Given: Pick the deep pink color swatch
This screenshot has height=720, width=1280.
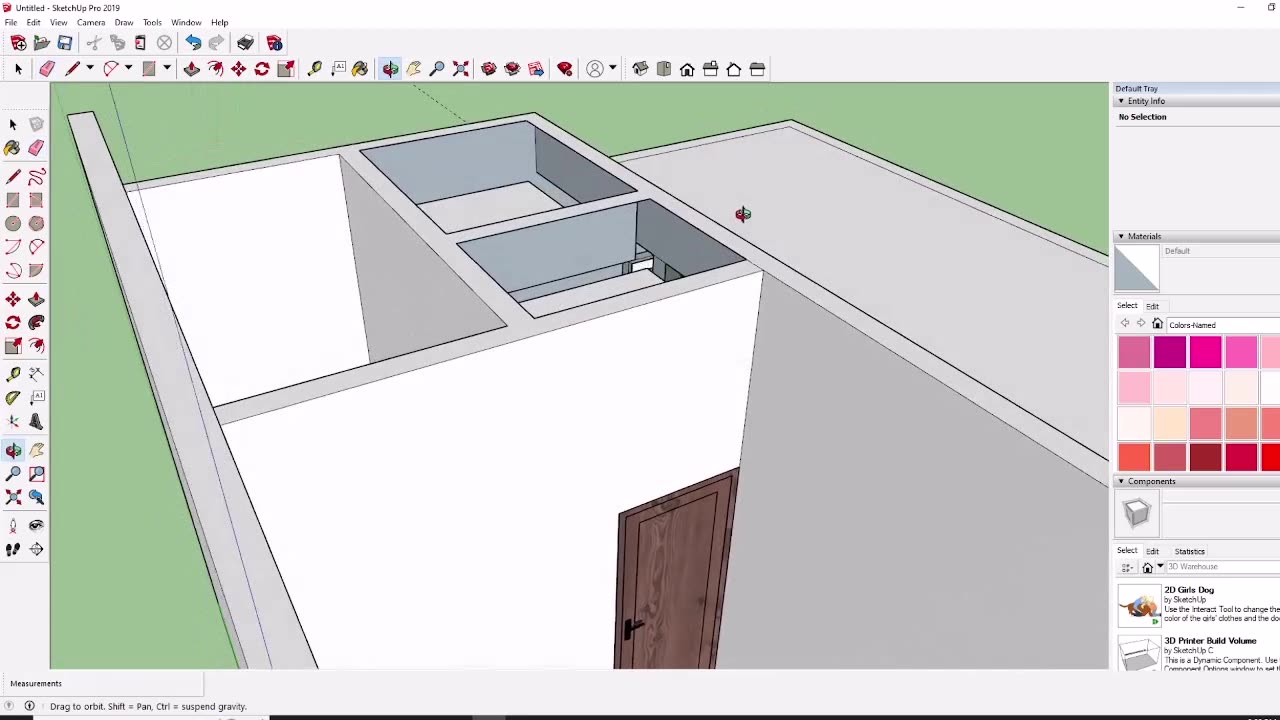Looking at the screenshot, I should (1206, 352).
